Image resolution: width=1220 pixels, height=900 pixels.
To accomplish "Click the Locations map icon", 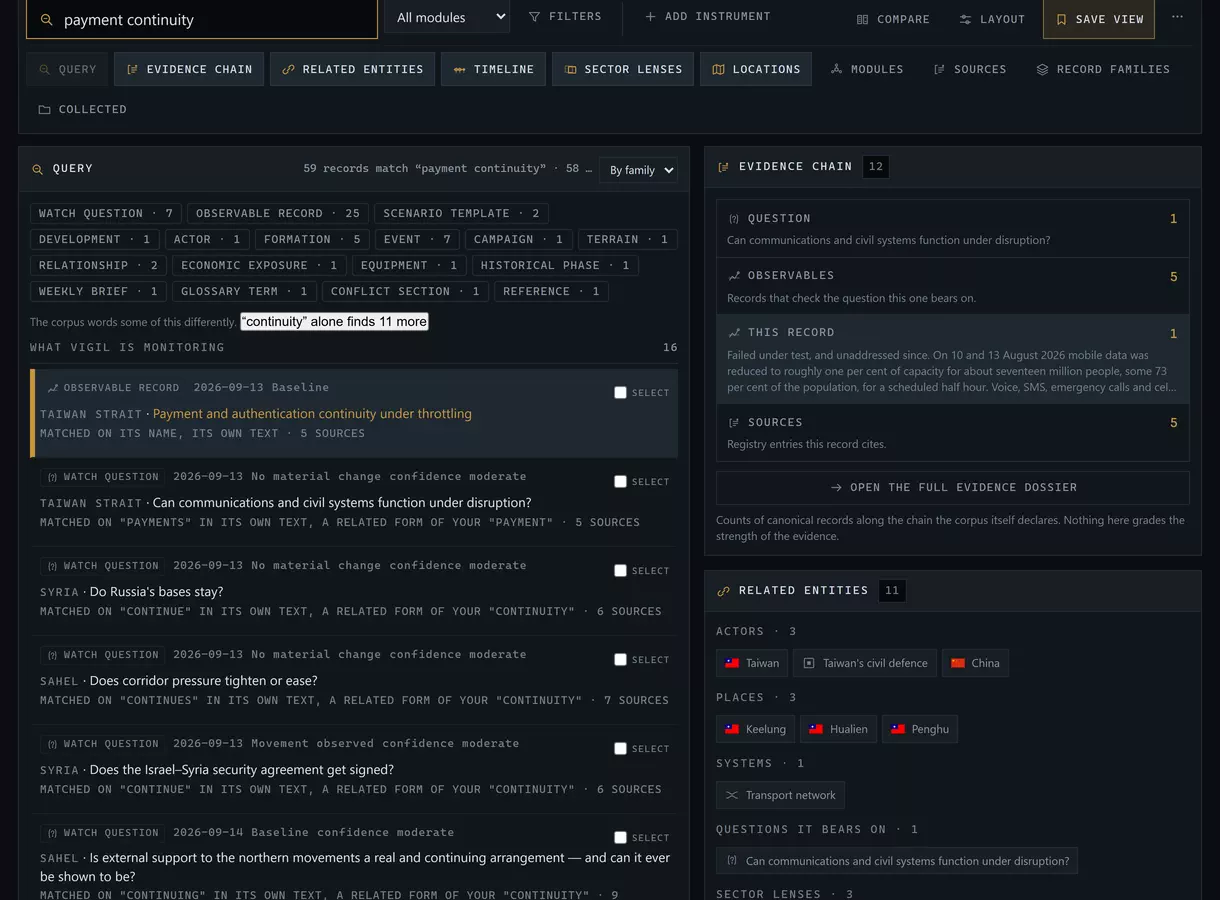I will pos(718,69).
